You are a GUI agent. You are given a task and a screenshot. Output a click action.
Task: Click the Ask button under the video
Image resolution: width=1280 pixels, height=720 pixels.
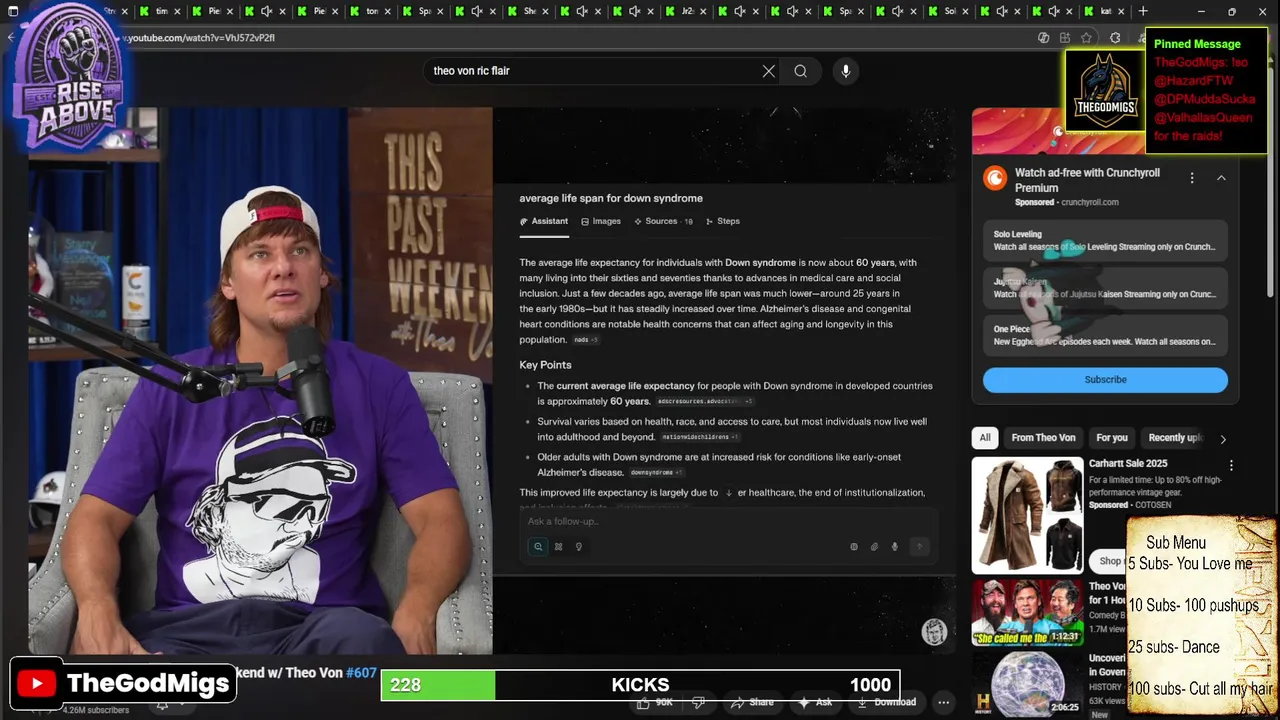[814, 702]
